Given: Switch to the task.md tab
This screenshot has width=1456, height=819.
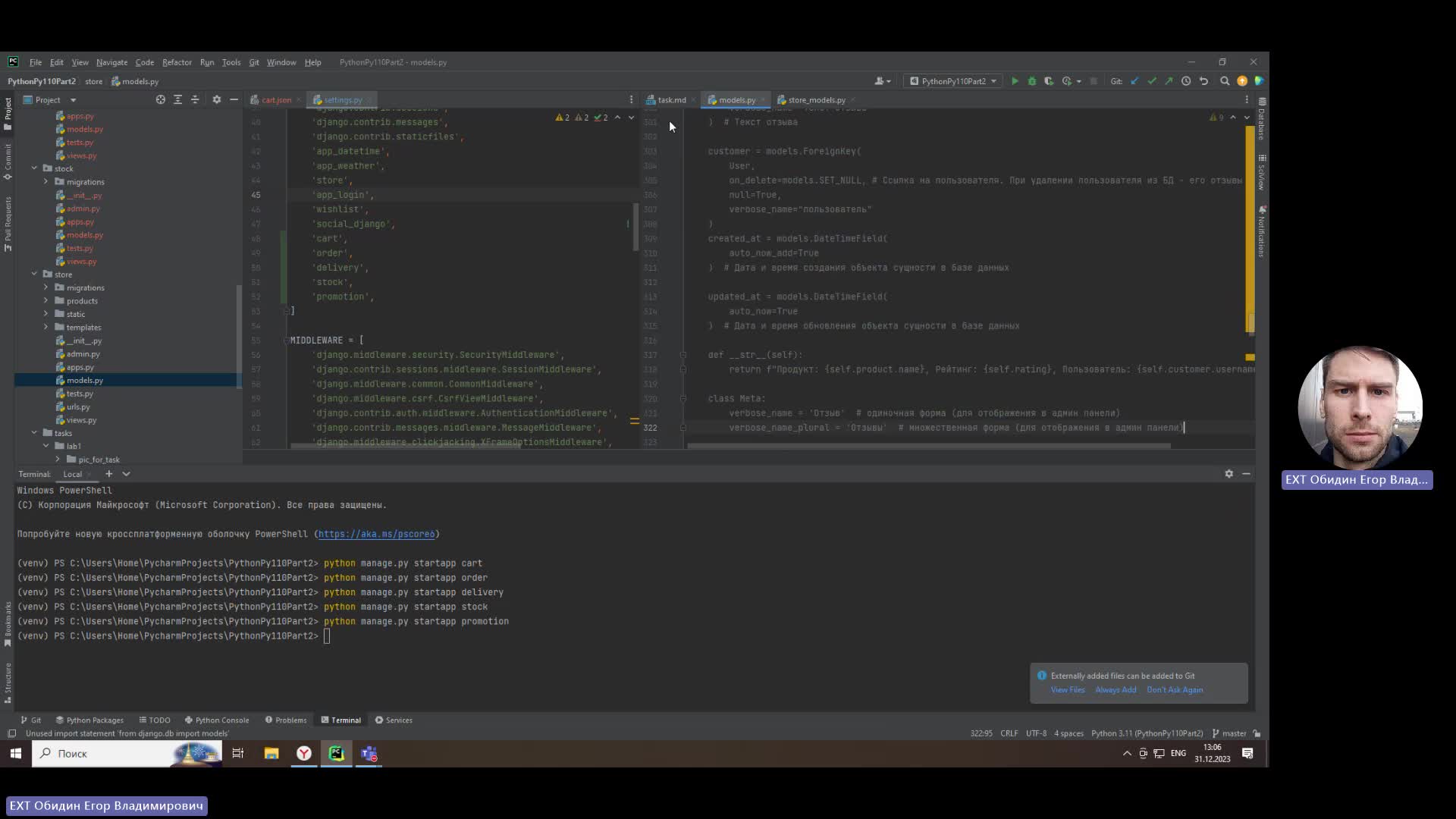Looking at the screenshot, I should (x=671, y=100).
